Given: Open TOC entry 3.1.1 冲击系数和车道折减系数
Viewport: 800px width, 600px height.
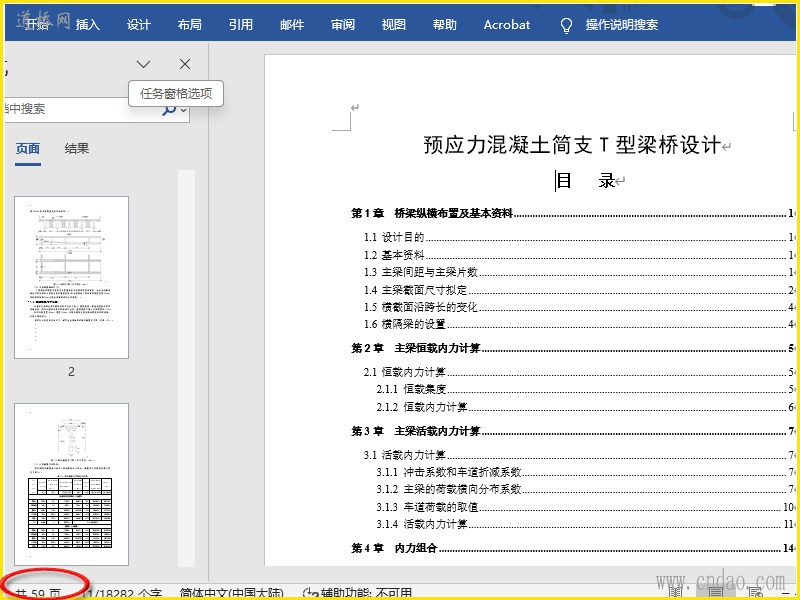Looking at the screenshot, I should tap(585, 472).
